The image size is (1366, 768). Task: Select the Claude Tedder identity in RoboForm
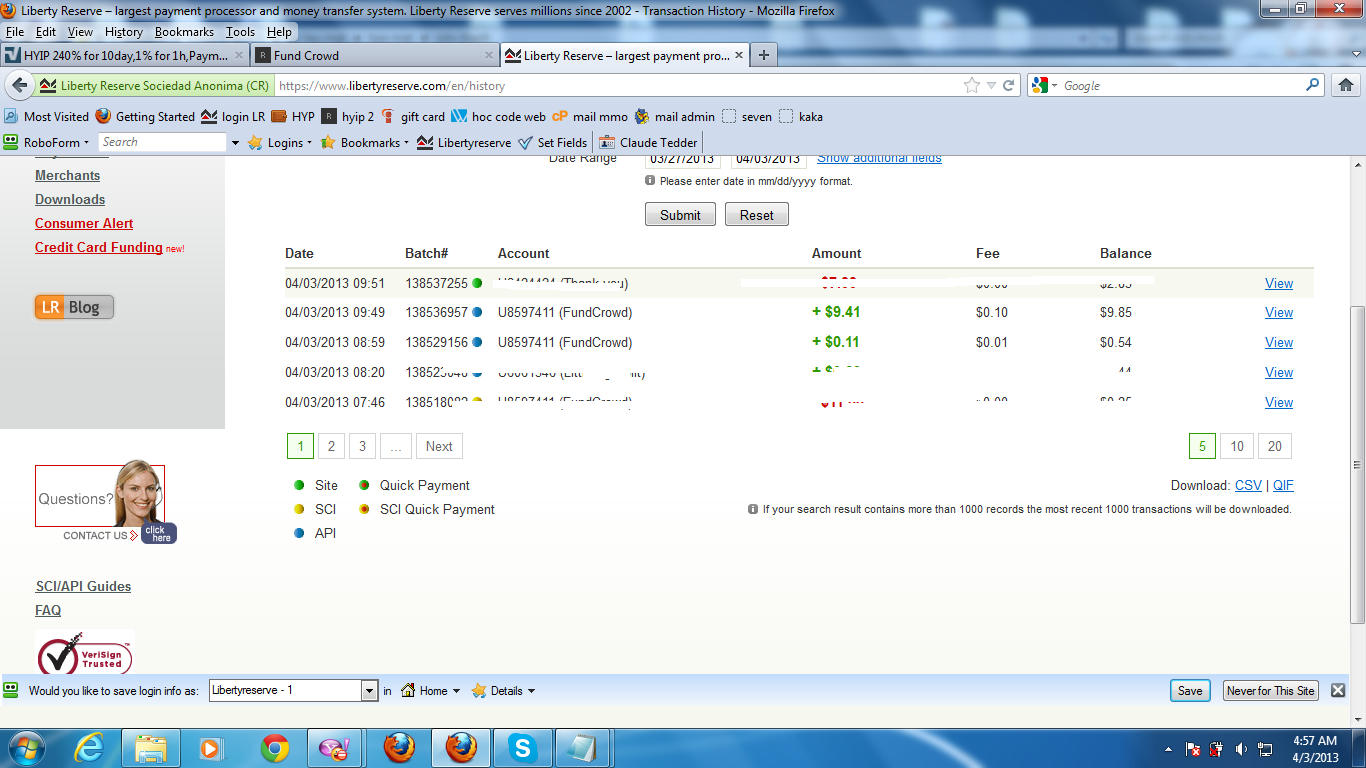coord(648,143)
